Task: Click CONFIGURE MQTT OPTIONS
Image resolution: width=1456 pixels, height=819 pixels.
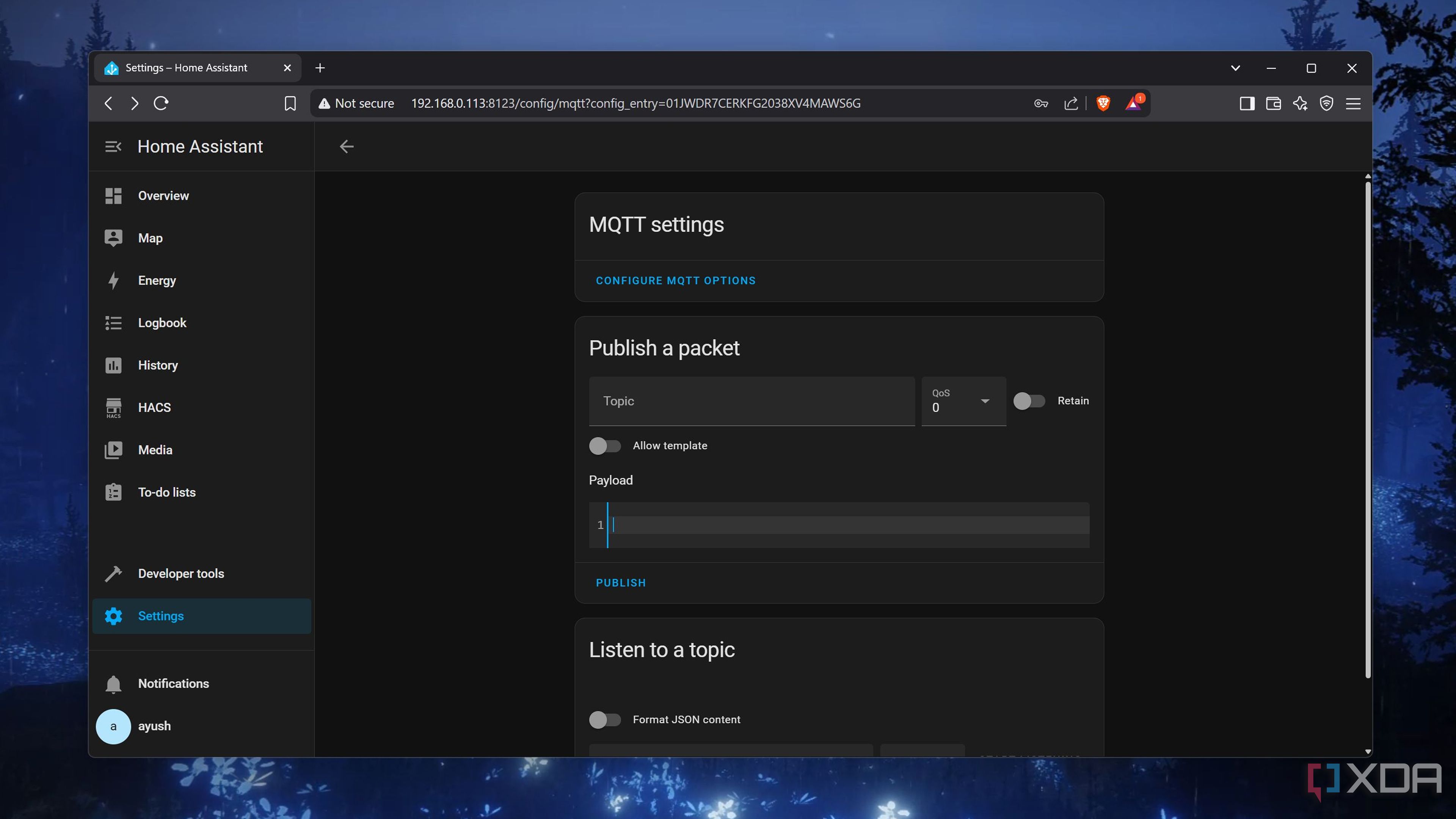Action: tap(675, 281)
